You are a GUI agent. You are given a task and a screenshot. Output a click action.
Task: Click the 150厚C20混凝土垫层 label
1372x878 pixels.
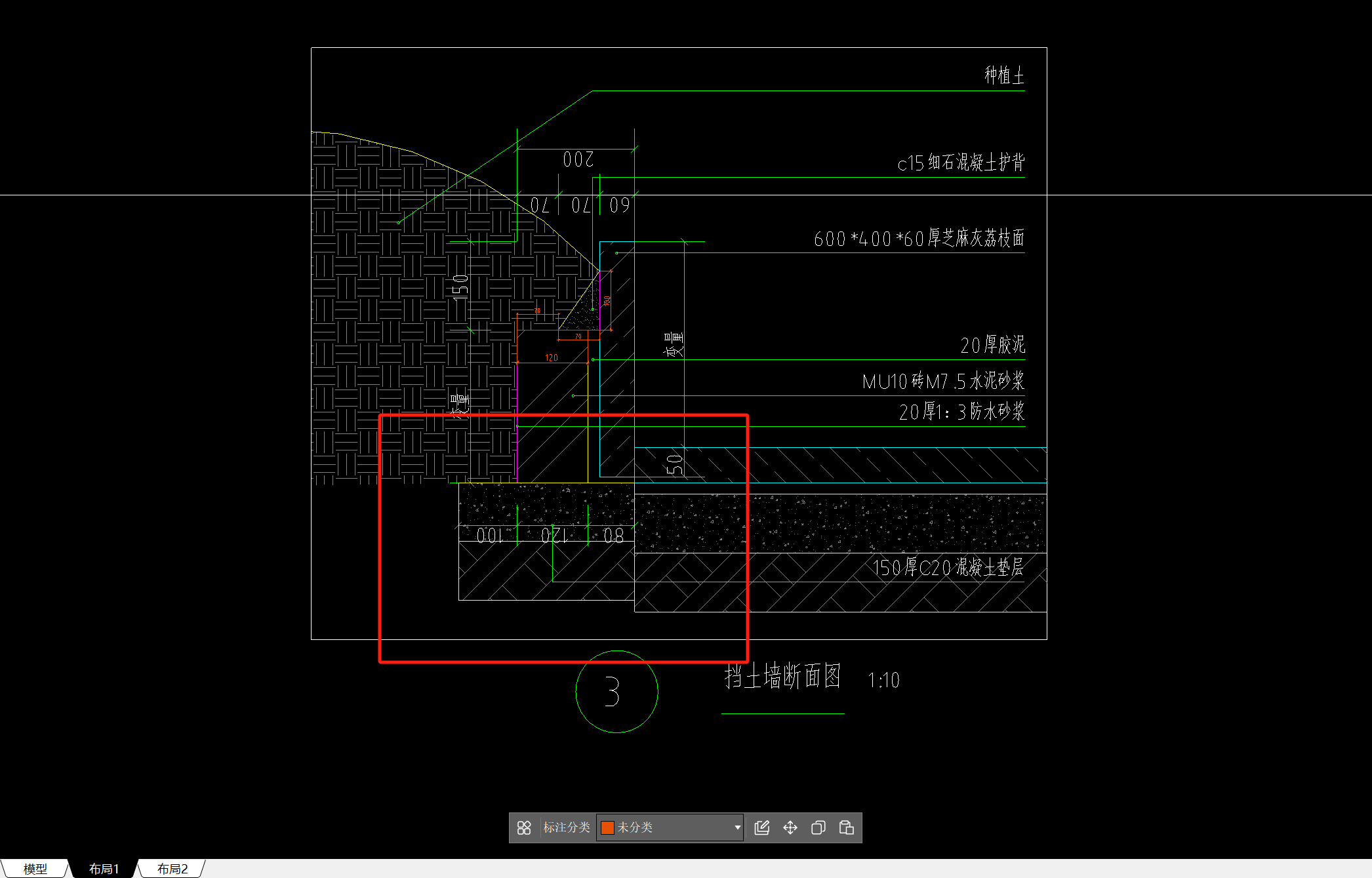tap(947, 567)
